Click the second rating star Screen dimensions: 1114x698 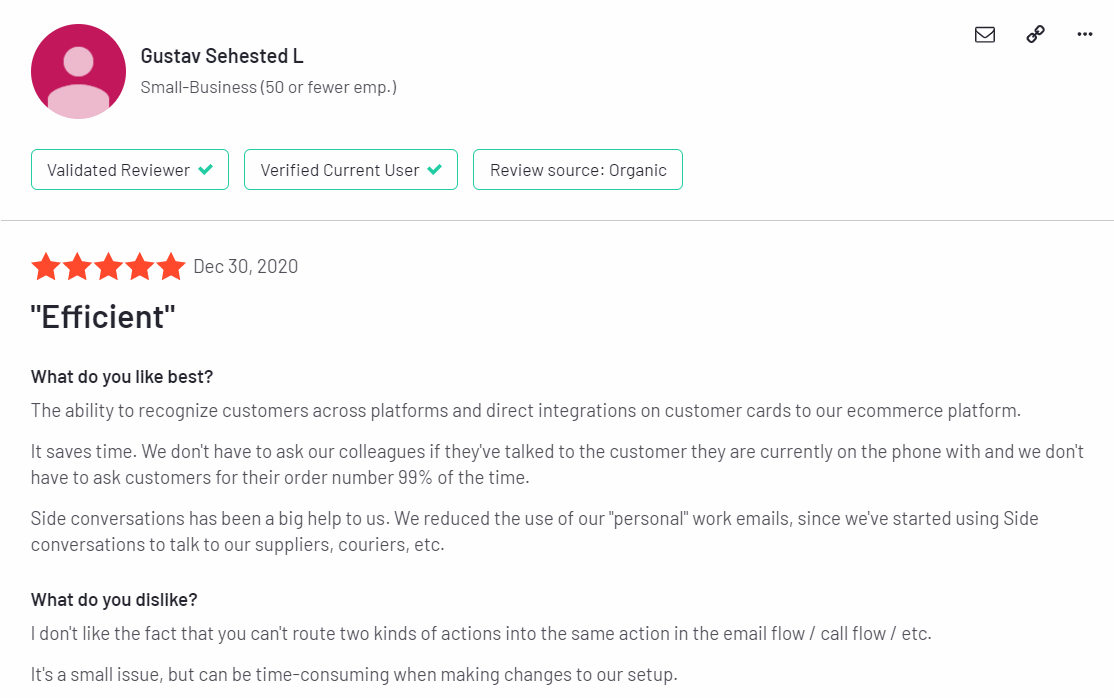77,267
